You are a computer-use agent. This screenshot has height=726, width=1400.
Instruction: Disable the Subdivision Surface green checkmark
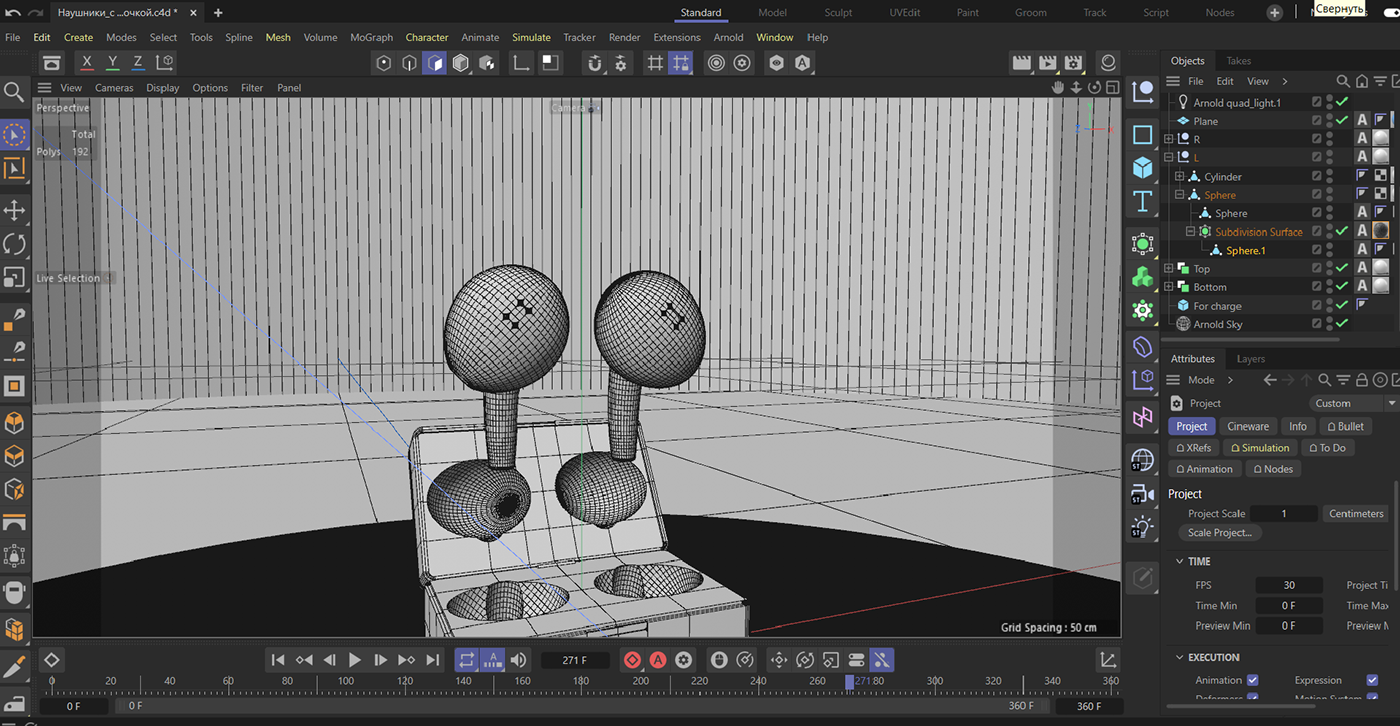point(1342,231)
